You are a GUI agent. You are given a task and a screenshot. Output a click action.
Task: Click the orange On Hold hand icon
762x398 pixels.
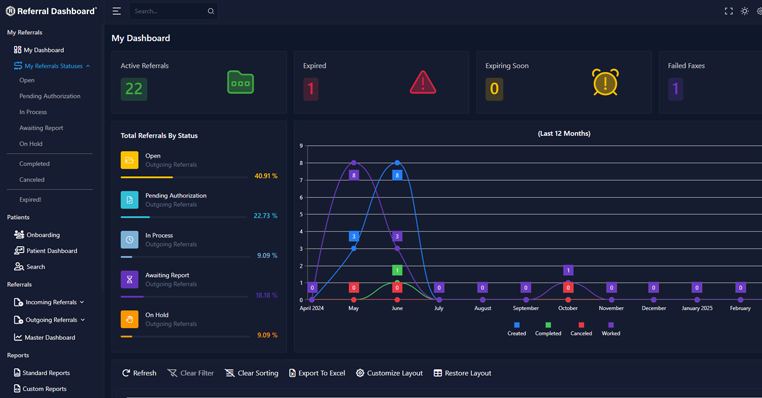pos(129,319)
